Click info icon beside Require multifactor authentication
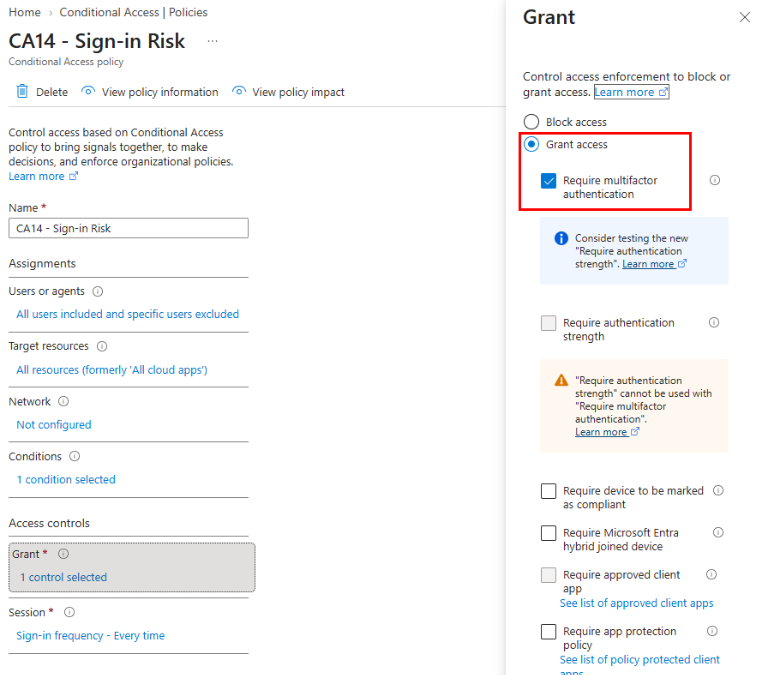The image size is (759, 675). point(714,180)
